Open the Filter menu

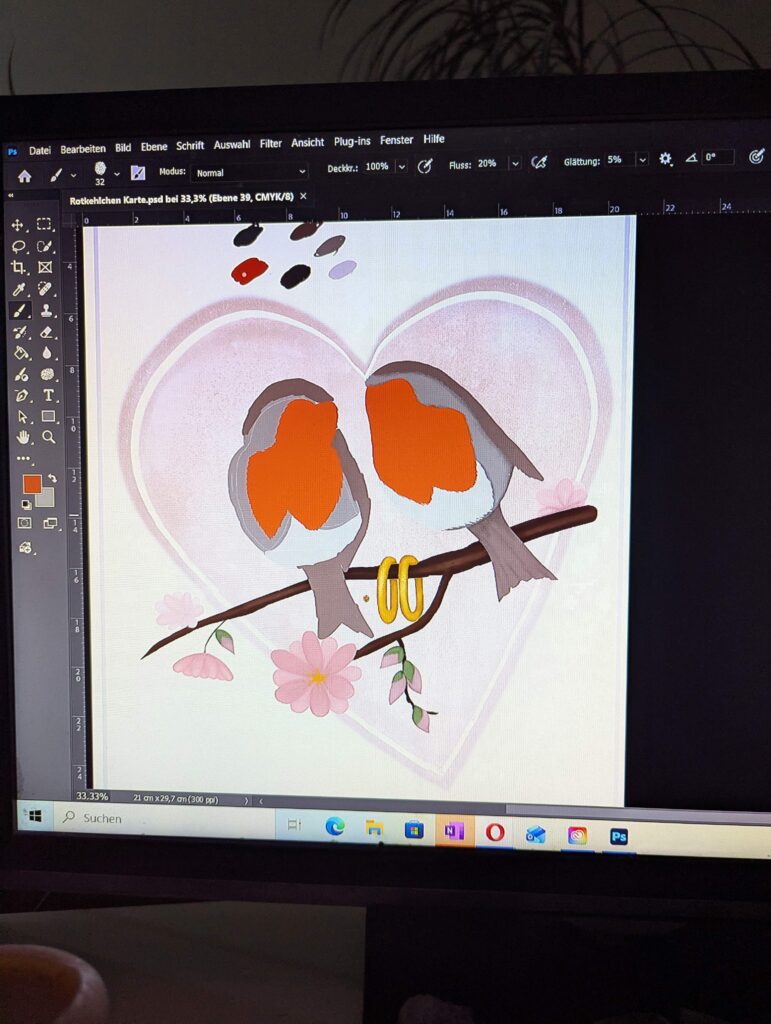click(271, 144)
